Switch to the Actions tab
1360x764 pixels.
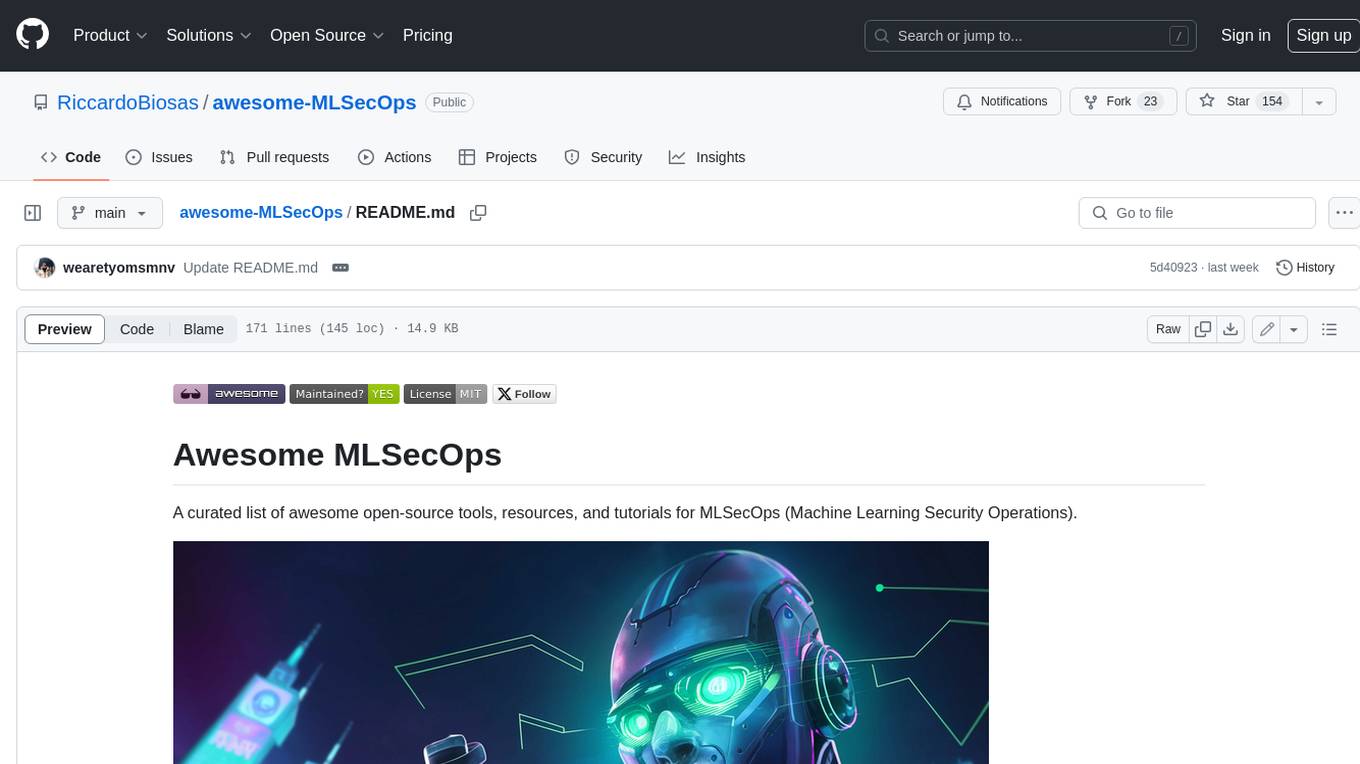[394, 157]
